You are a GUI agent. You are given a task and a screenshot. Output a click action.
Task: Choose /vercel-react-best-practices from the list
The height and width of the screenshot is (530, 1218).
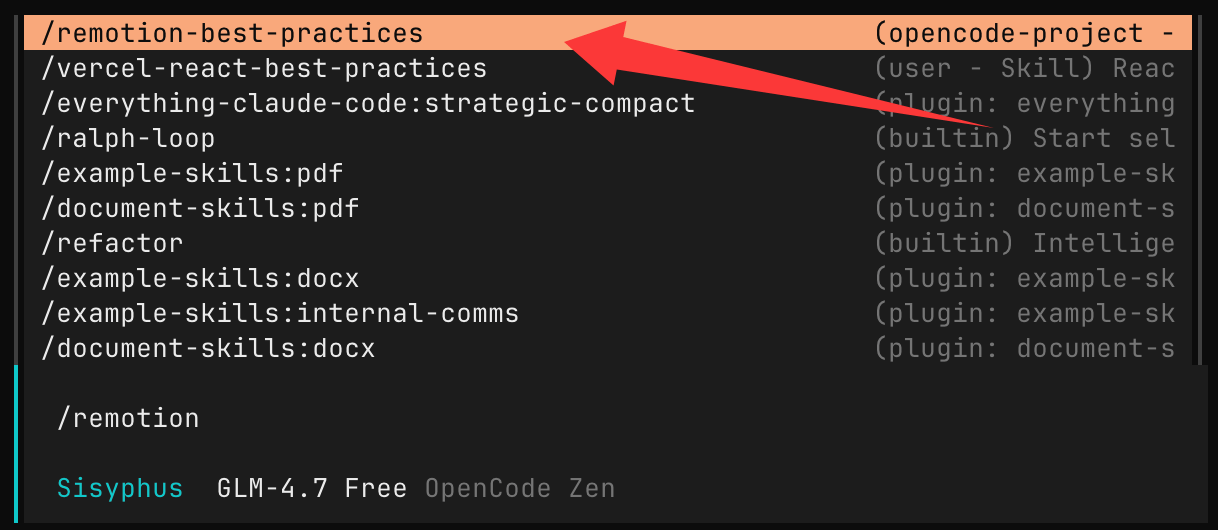264,69
